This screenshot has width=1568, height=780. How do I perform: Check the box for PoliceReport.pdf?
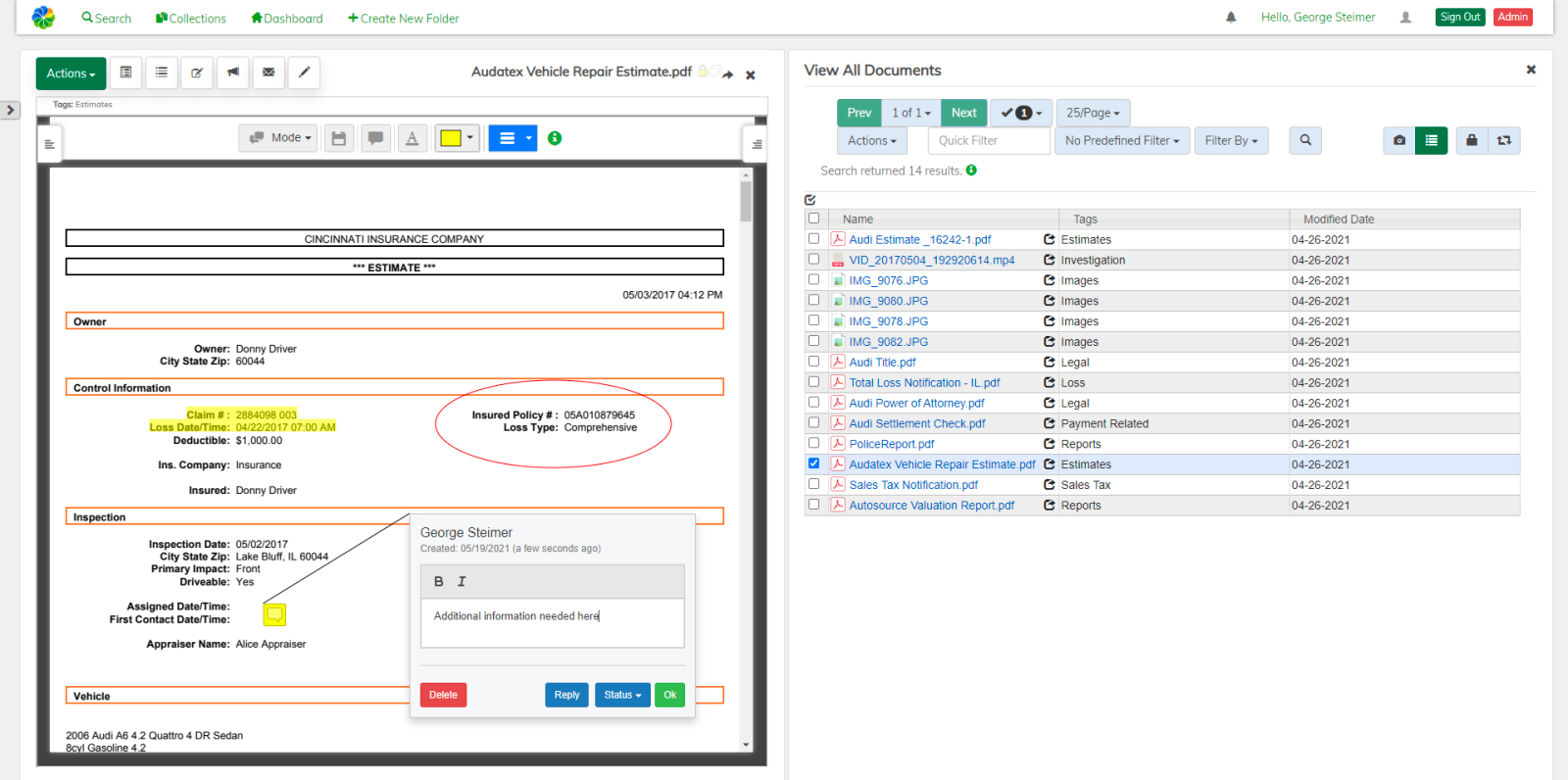(813, 444)
